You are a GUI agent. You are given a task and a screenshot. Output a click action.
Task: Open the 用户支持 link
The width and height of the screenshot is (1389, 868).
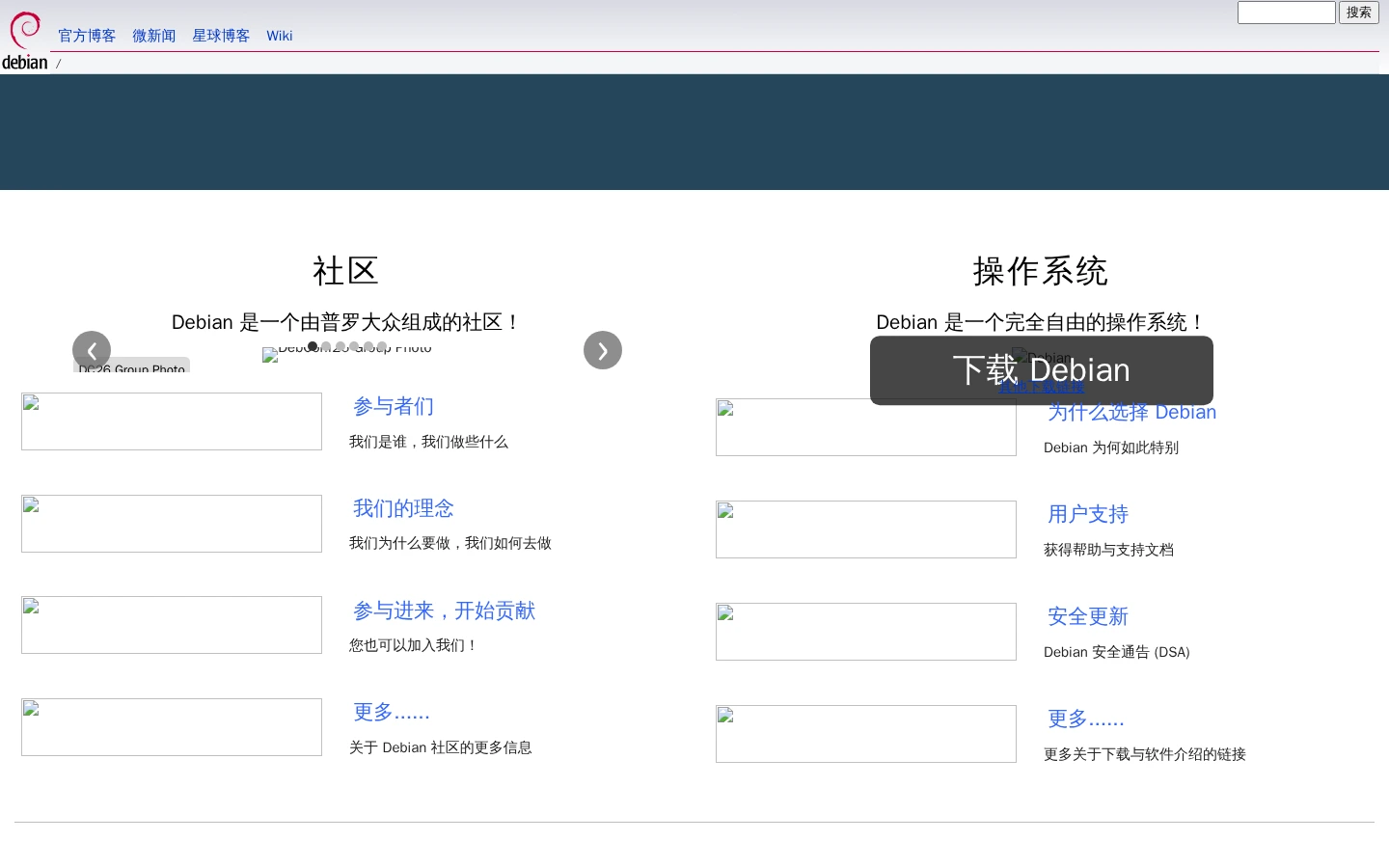pyautogui.click(x=1088, y=514)
